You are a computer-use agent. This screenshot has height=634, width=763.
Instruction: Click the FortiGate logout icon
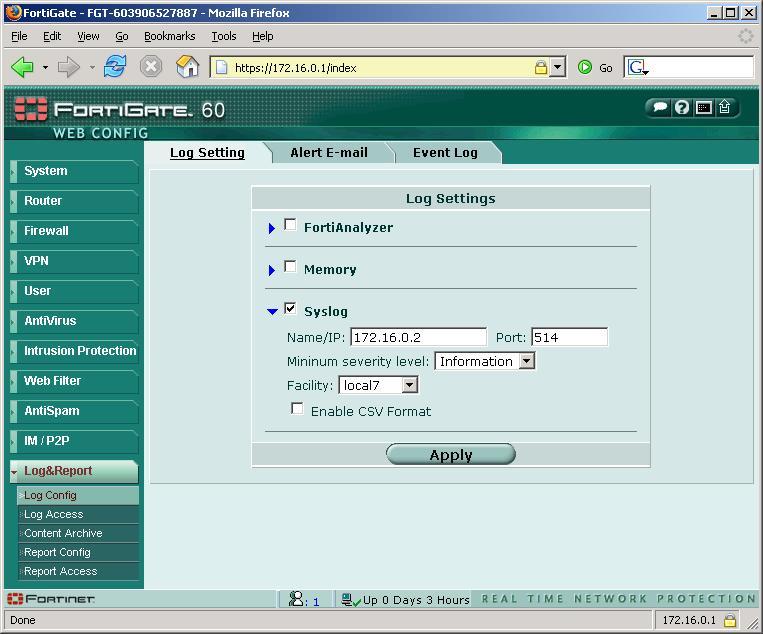coord(724,107)
